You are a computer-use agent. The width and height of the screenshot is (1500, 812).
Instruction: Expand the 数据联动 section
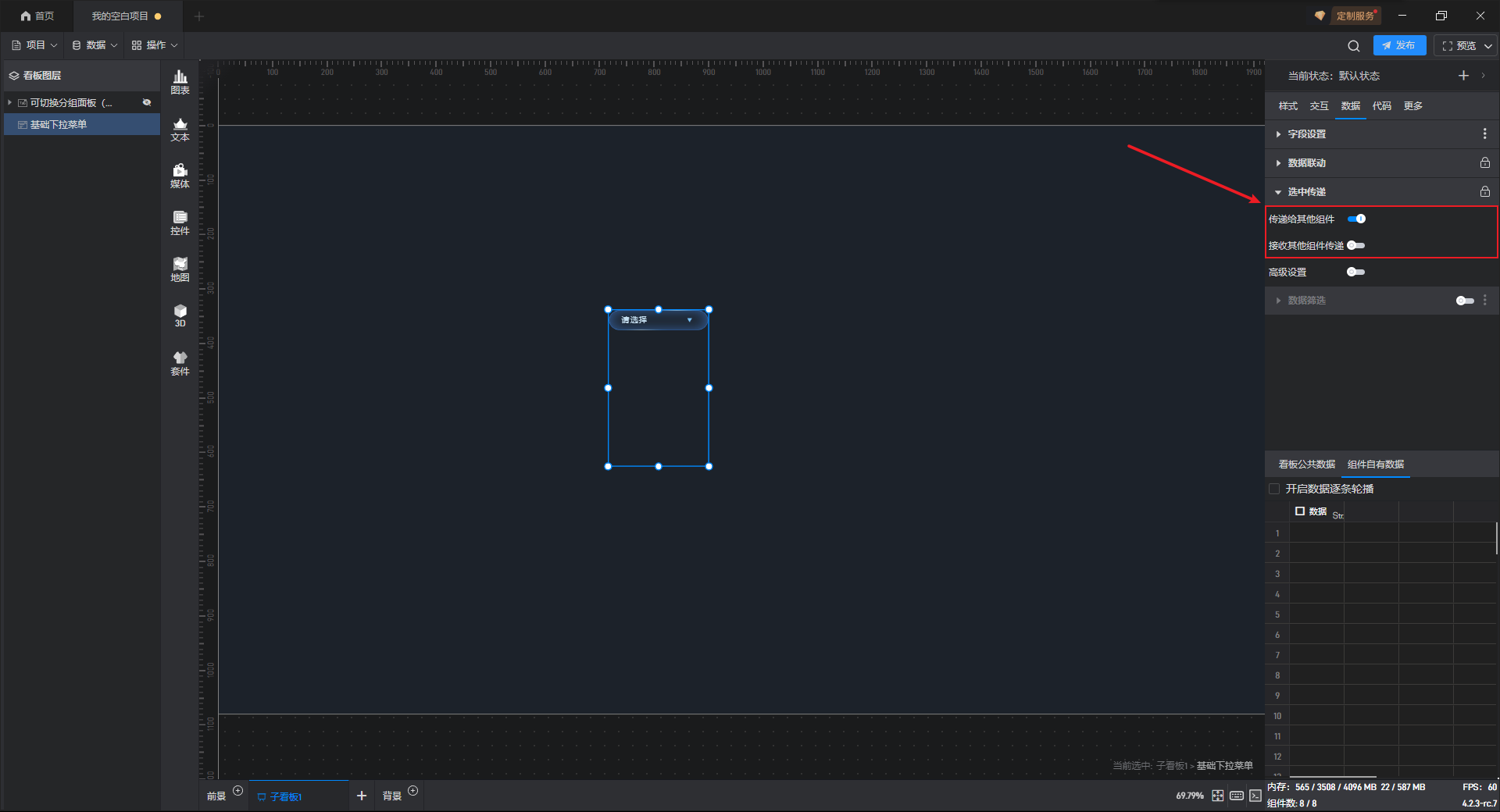1278,163
